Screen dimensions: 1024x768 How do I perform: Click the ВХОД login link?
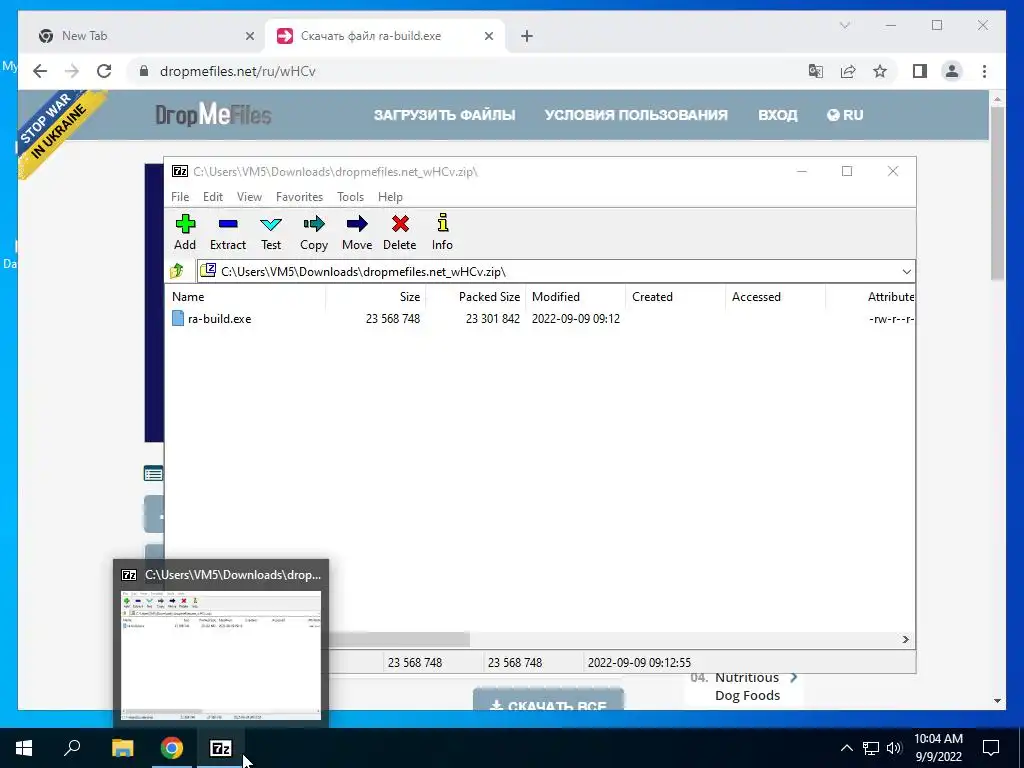[777, 115]
